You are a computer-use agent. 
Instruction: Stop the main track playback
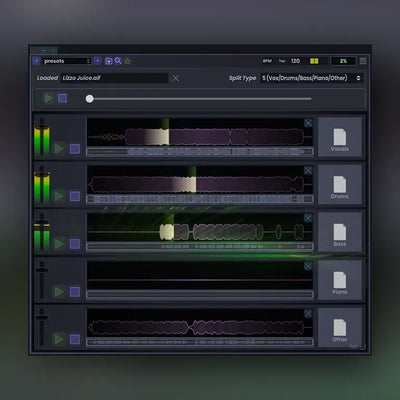click(x=62, y=98)
